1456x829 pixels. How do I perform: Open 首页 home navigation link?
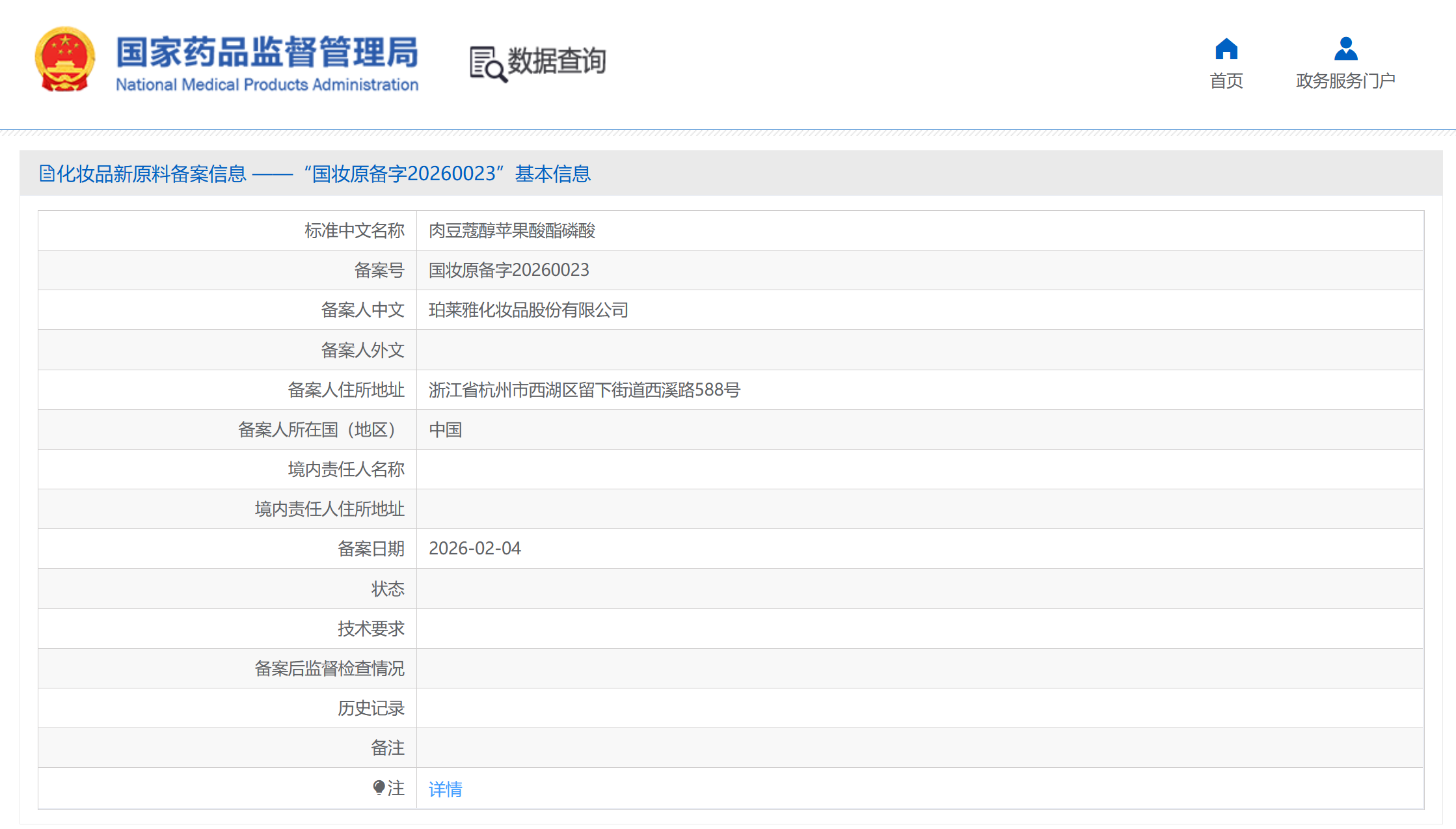(x=1226, y=81)
